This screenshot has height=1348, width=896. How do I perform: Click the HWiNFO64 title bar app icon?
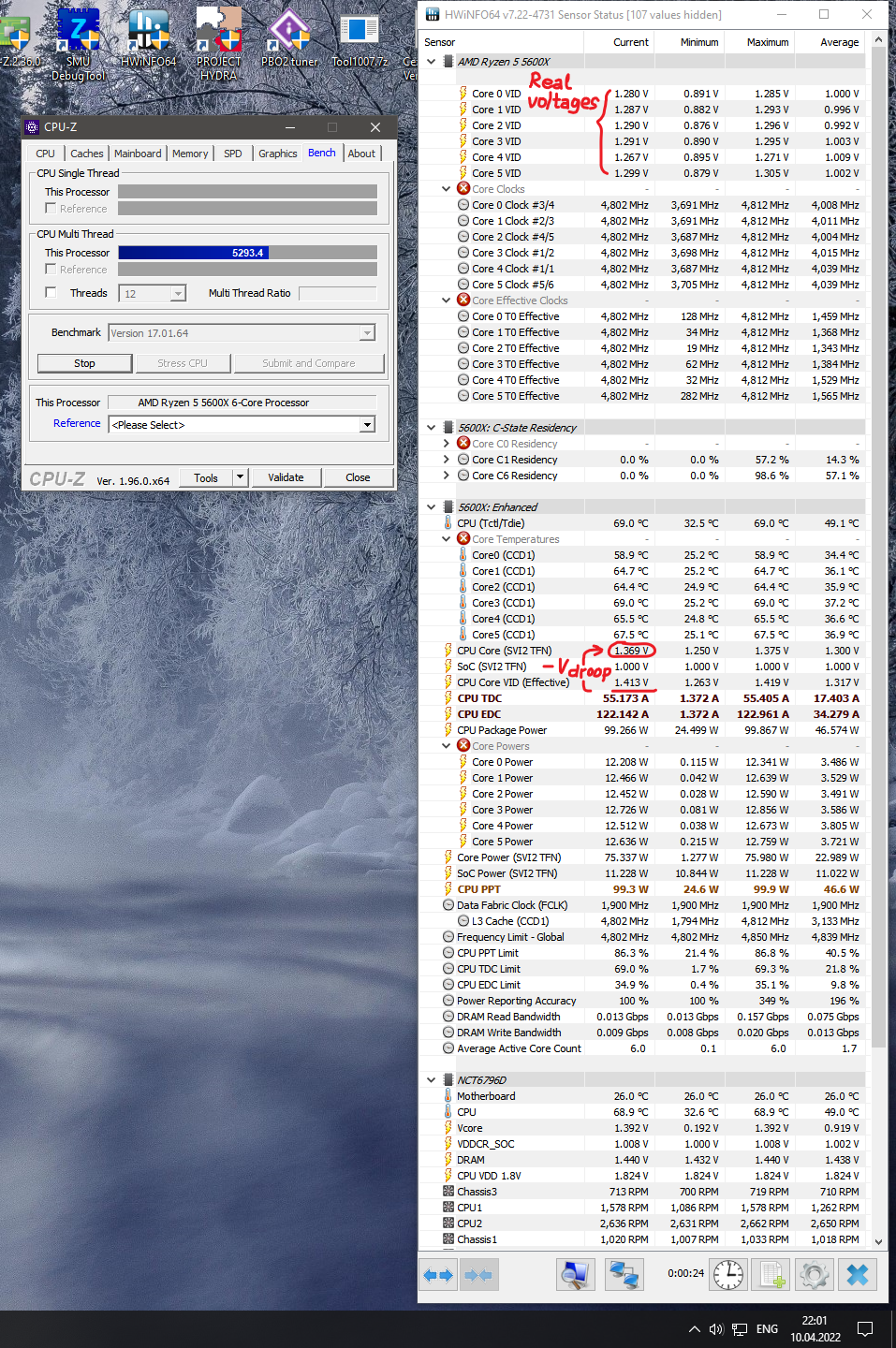(433, 14)
